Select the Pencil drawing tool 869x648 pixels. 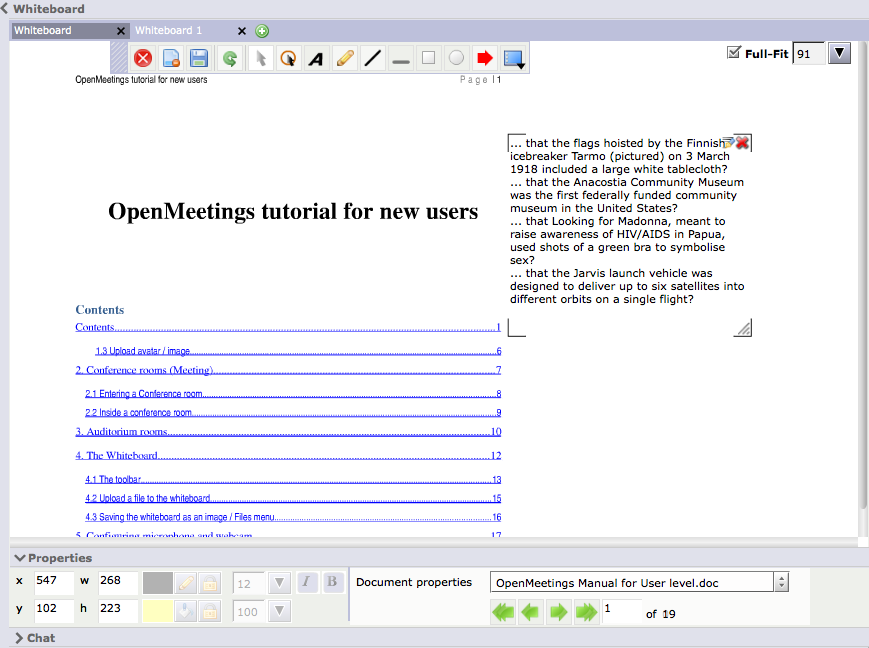tap(344, 59)
